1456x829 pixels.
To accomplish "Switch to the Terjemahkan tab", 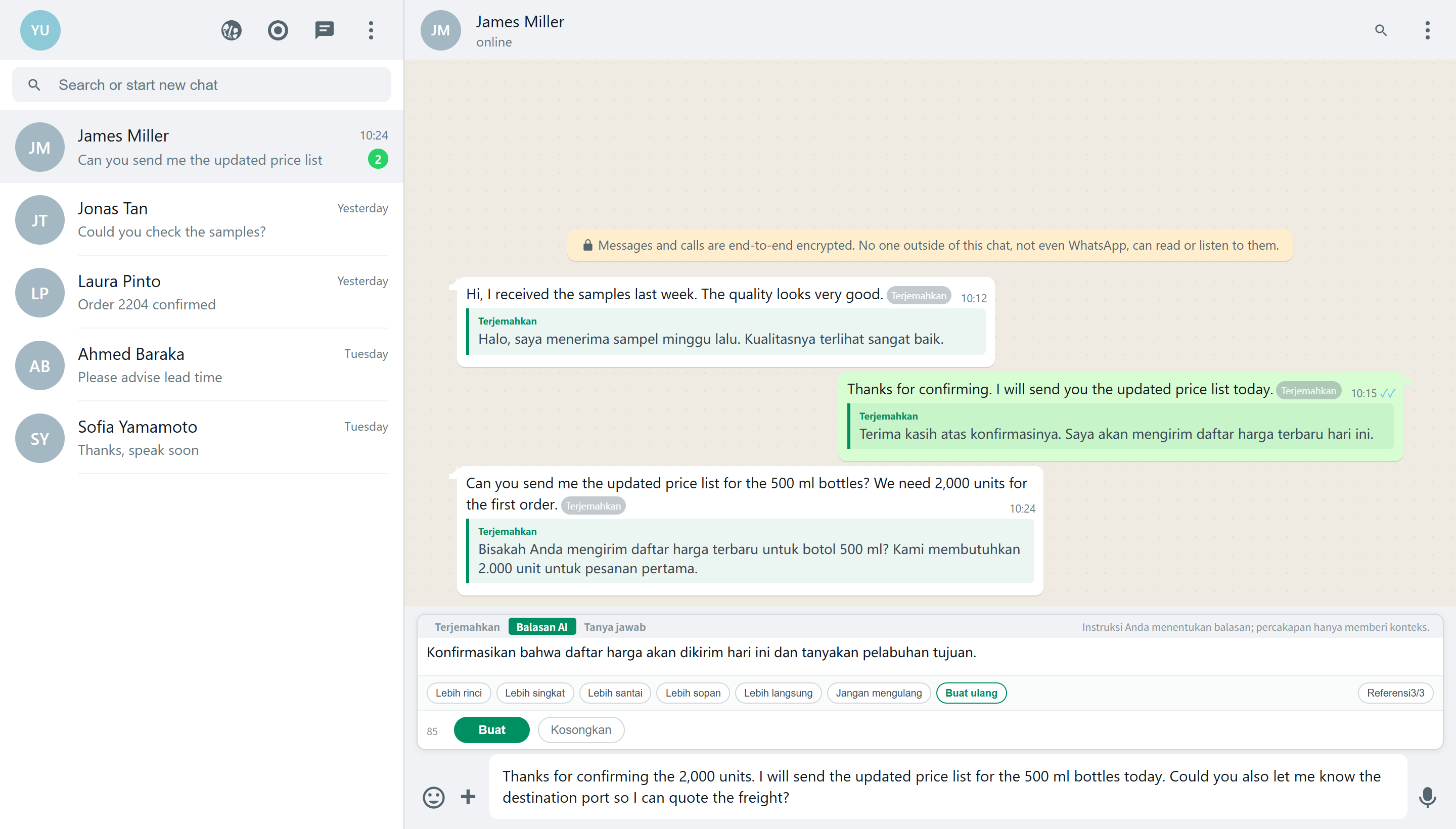I will point(467,627).
